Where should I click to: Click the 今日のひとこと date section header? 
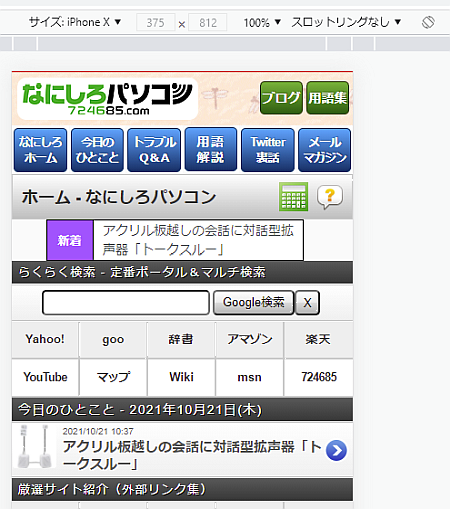[x=182, y=409]
